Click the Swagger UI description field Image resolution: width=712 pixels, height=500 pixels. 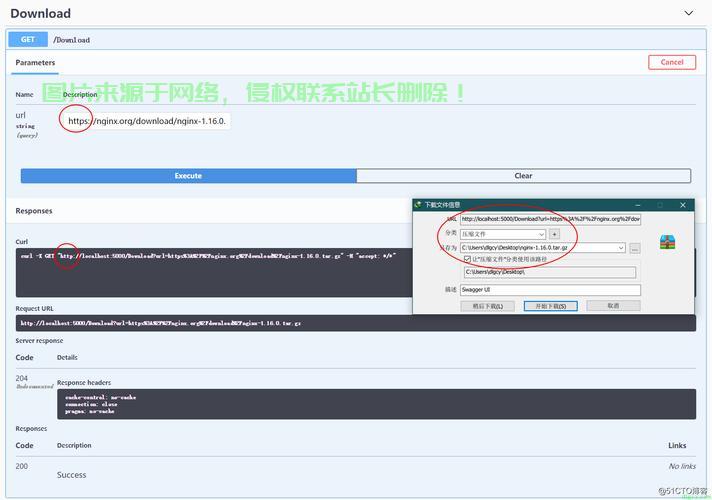[x=549, y=290]
